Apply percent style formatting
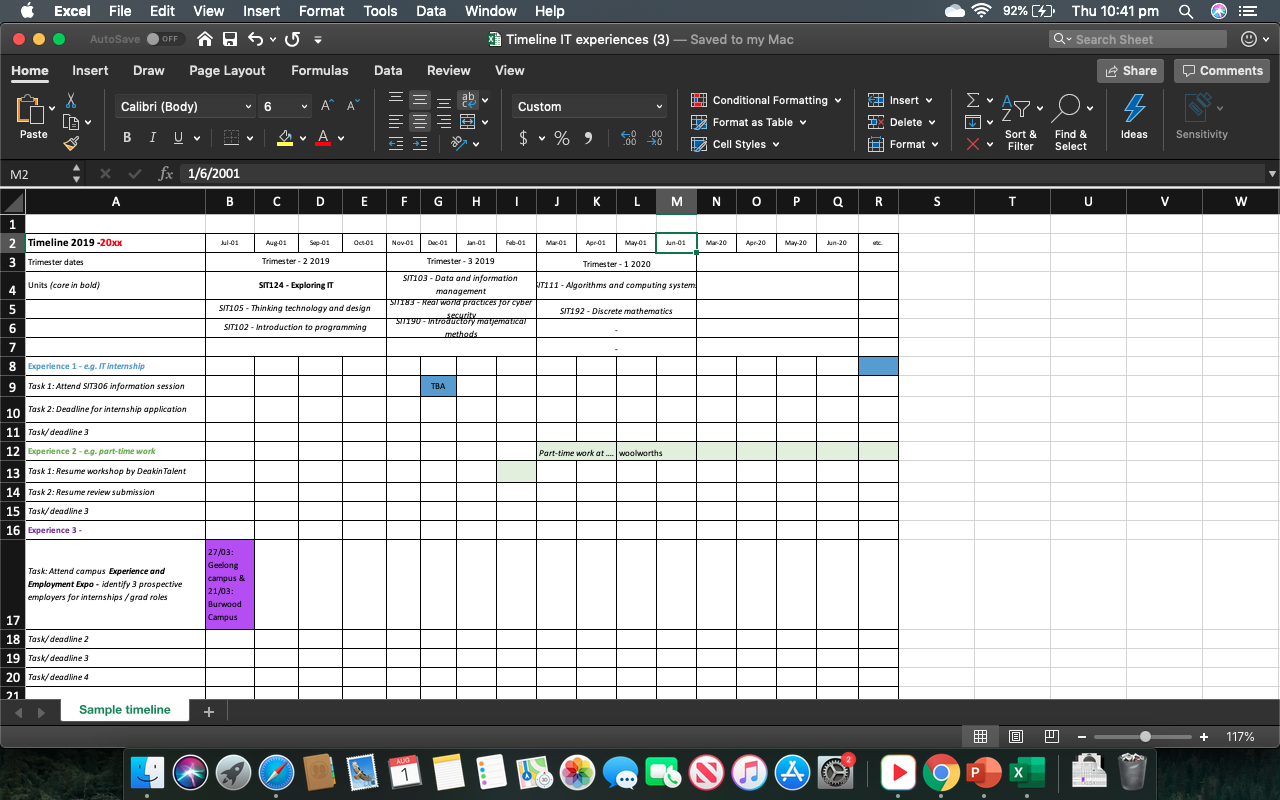 [562, 139]
